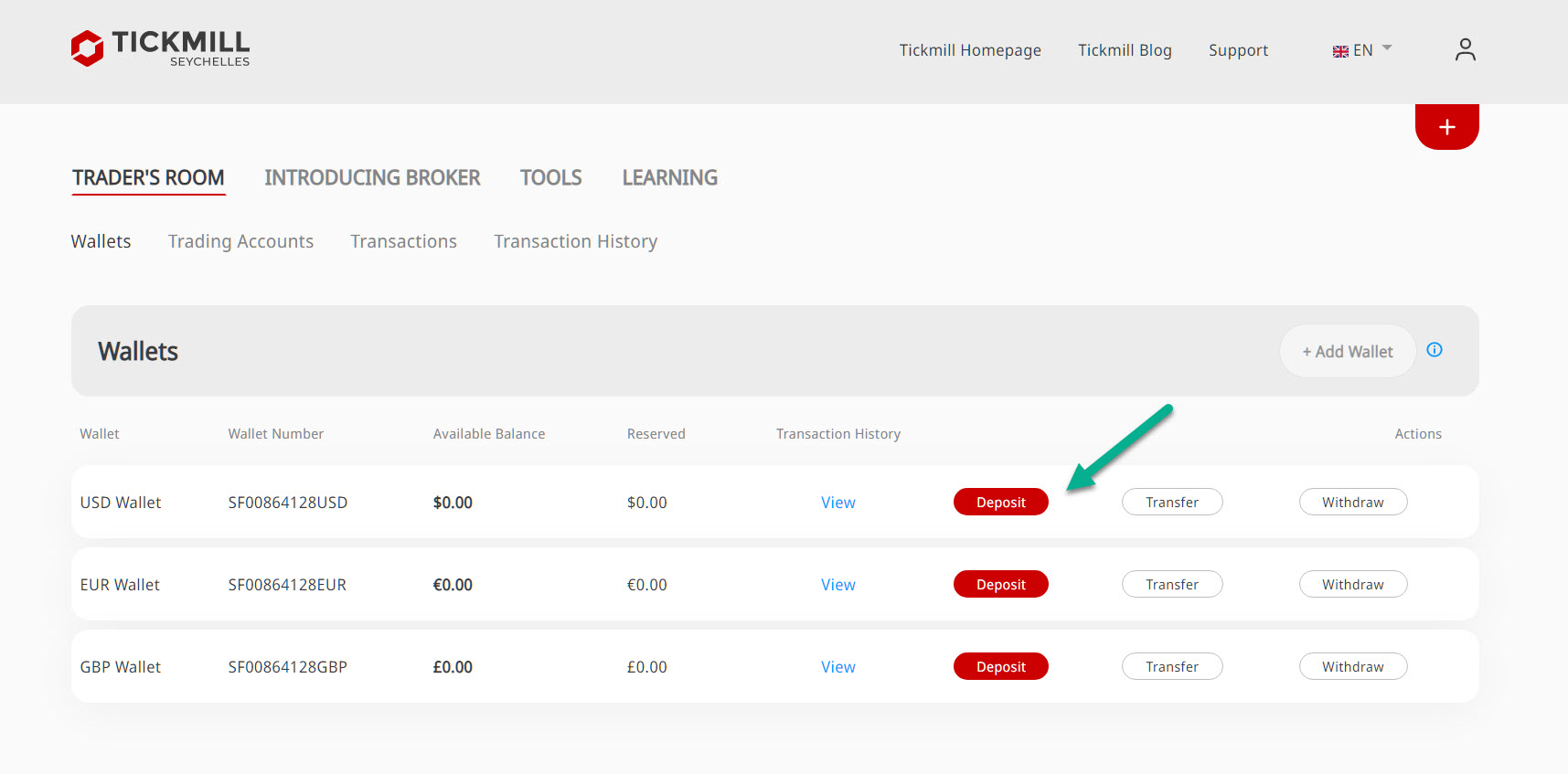This screenshot has height=774, width=1568.
Task: Click wallet number SF00864128EUR
Action: coord(287,585)
